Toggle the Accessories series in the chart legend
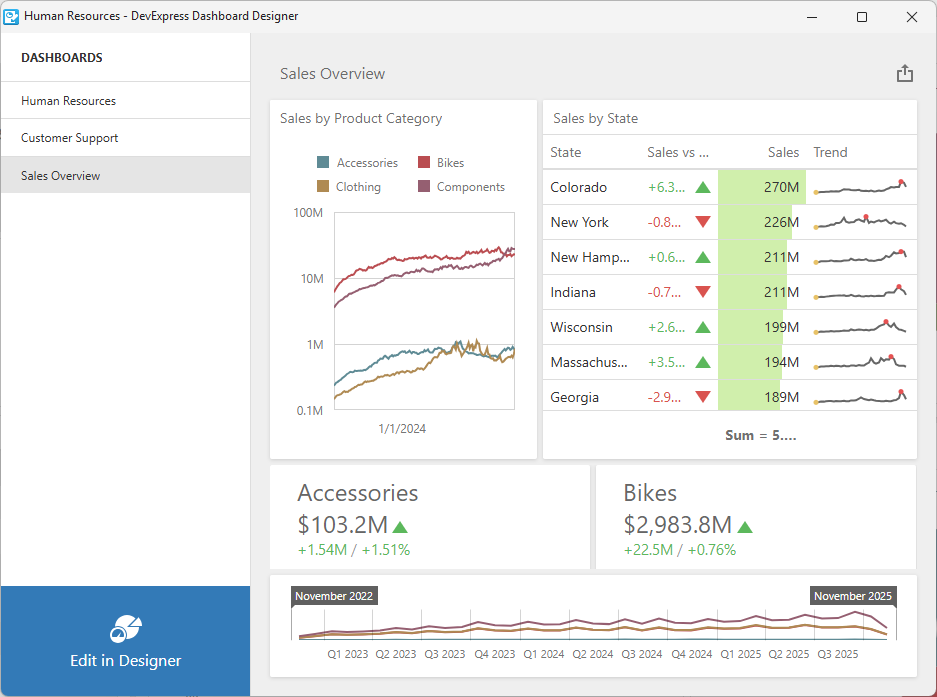 point(358,162)
